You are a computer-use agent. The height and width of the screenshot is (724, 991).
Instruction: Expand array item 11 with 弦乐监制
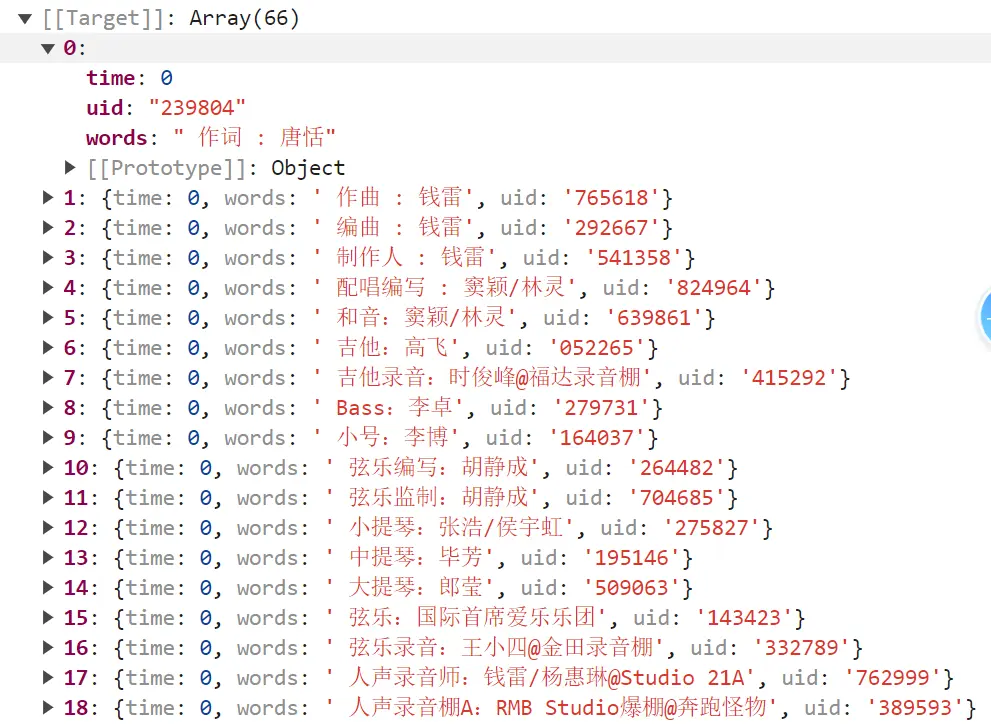point(47,497)
